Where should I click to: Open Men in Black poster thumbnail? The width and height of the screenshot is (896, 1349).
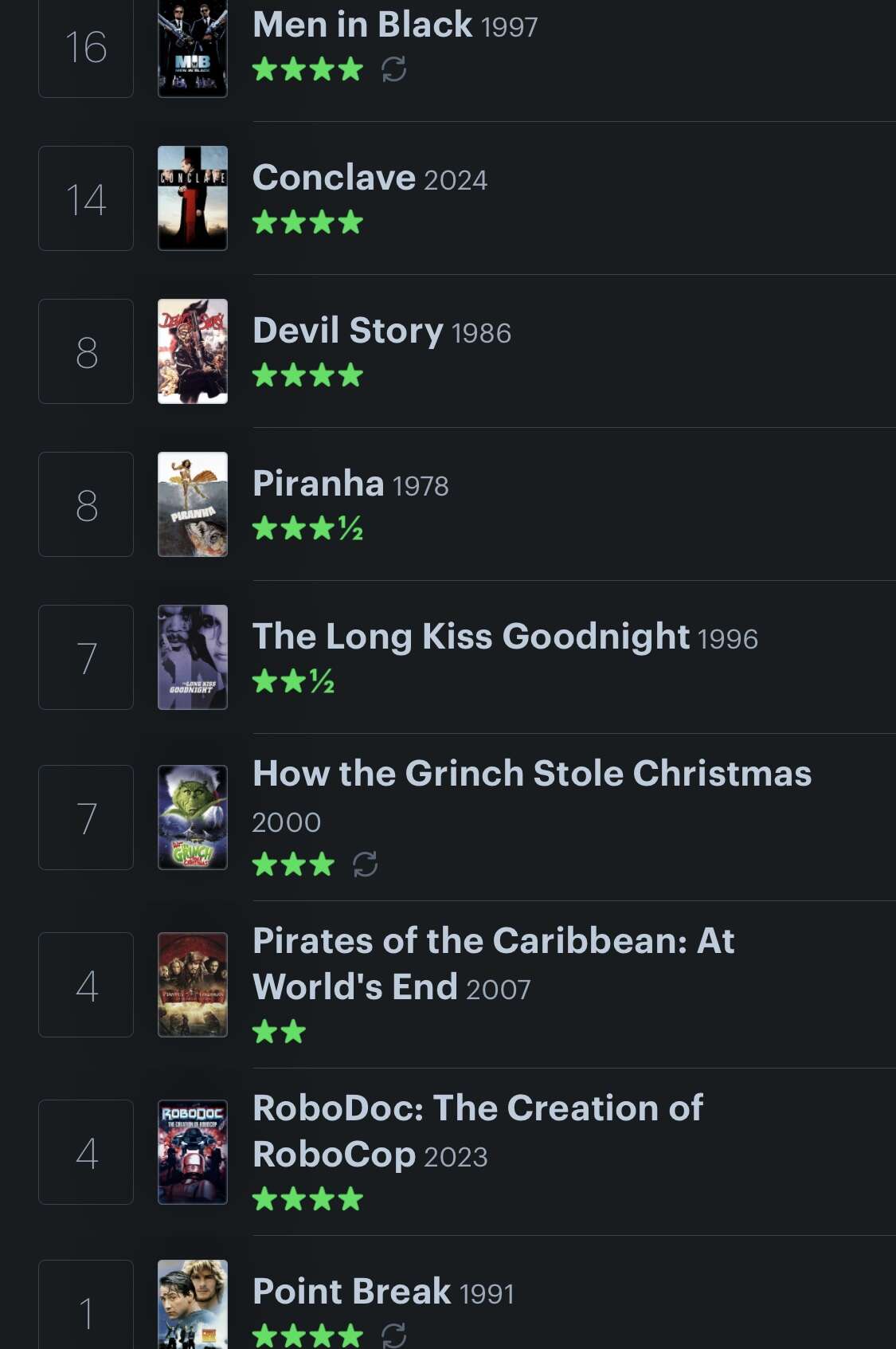point(193,48)
